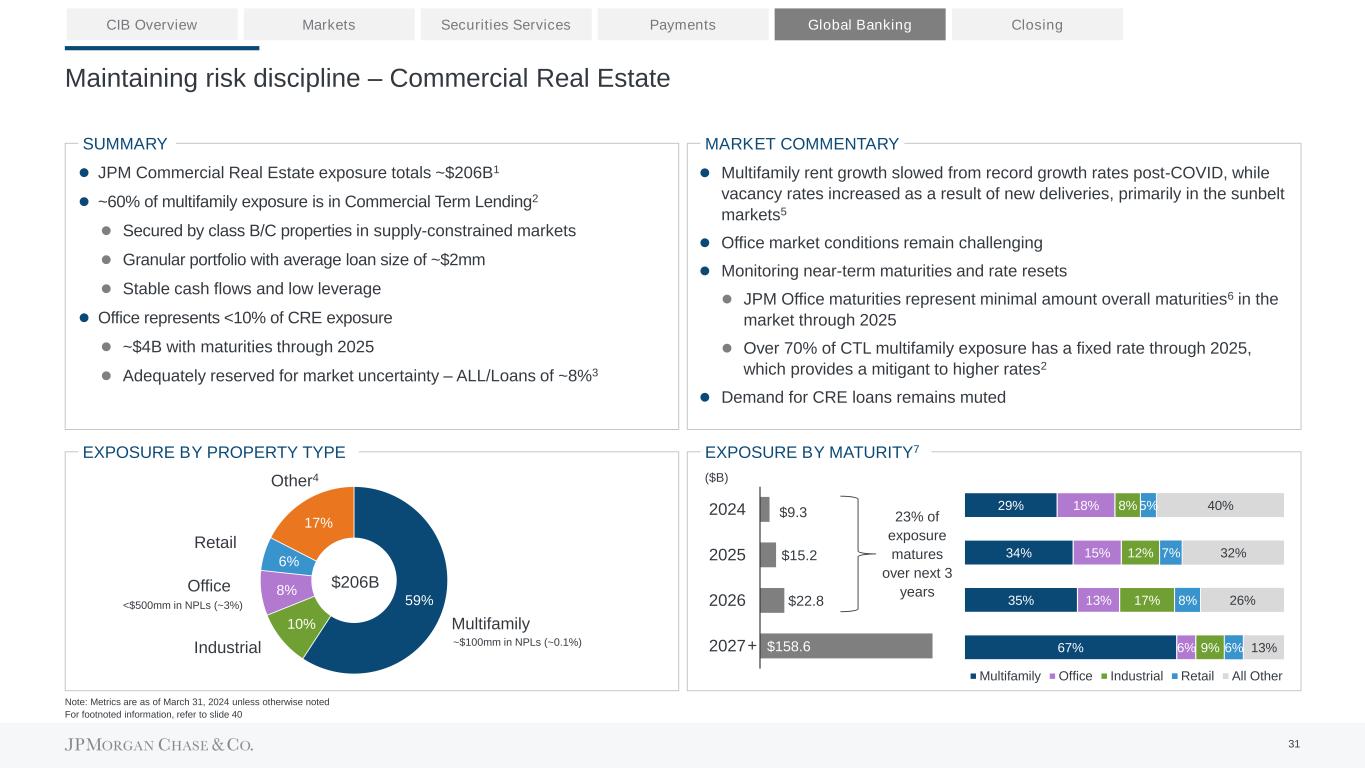Click "Demand for CRE loans remains muted" bullet

tap(863, 397)
